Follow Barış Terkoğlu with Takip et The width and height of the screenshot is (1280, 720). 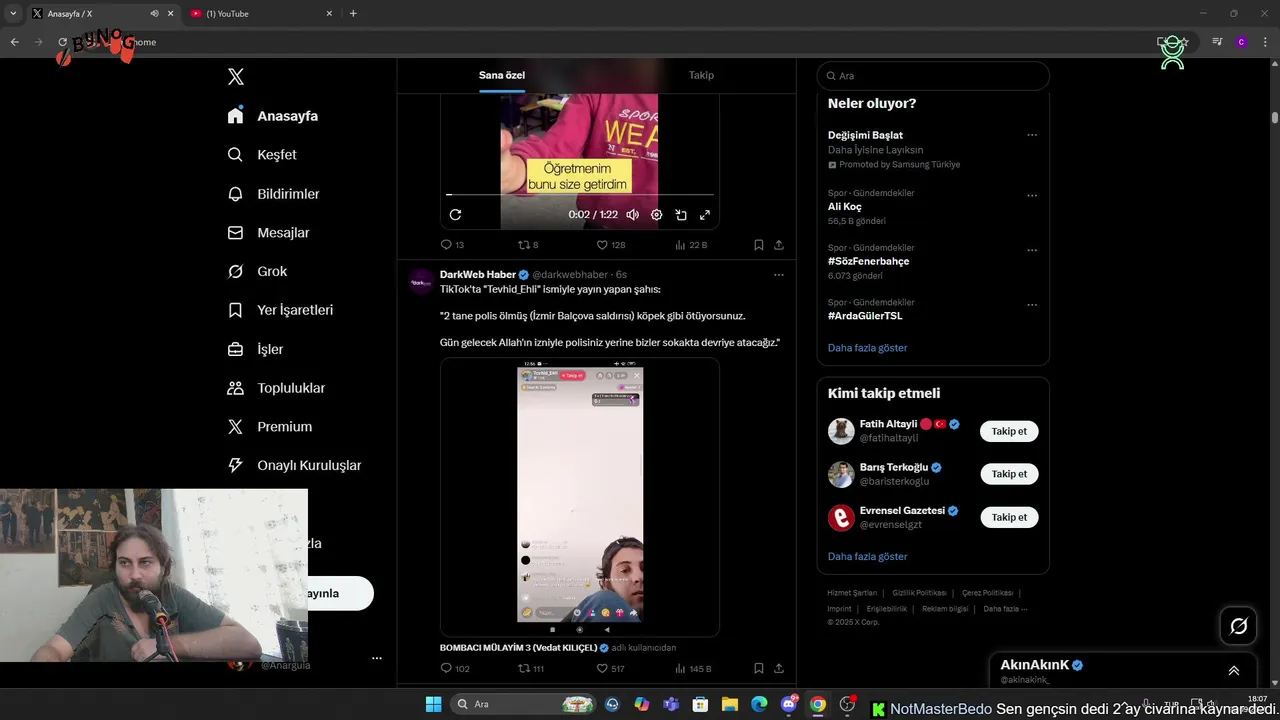(x=1009, y=474)
